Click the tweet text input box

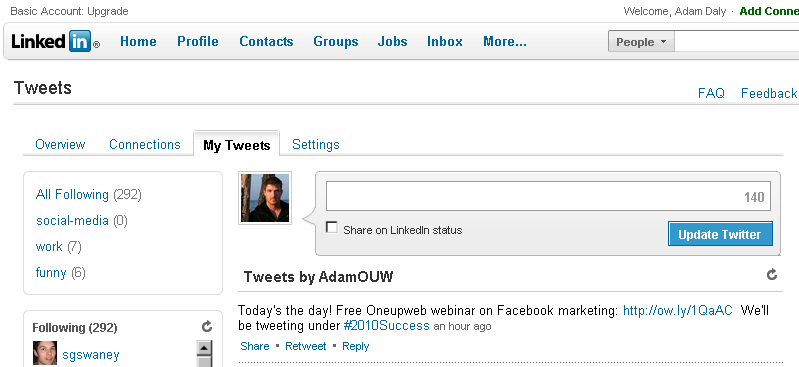click(548, 196)
